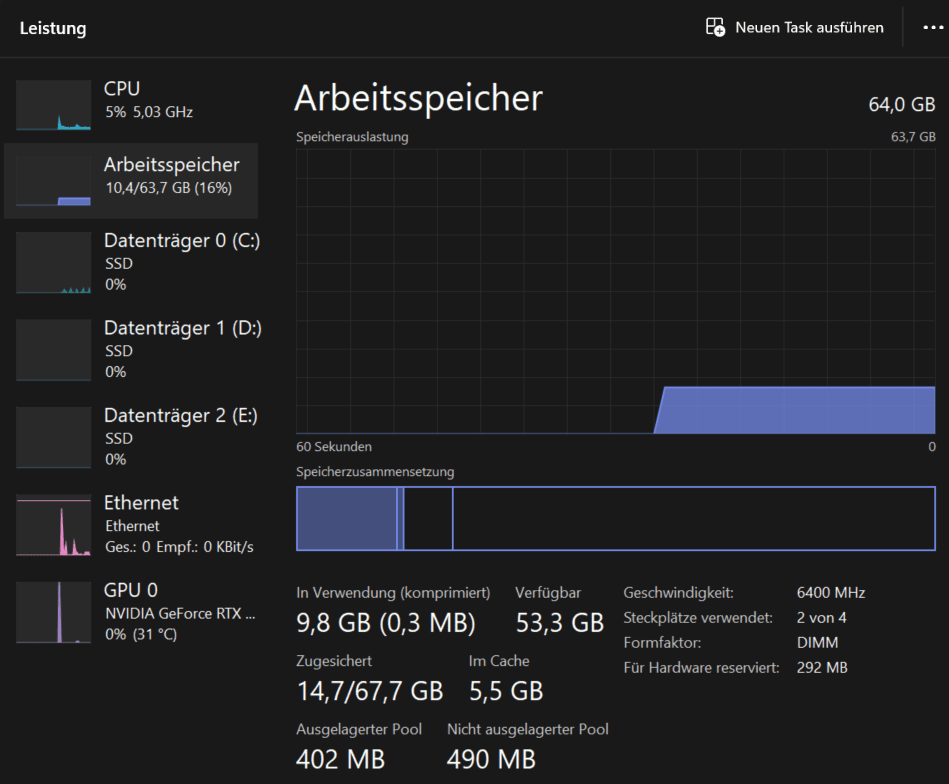949x784 pixels.
Task: Select Datenträger 1 (D:) in sidebar
Action: click(182, 328)
